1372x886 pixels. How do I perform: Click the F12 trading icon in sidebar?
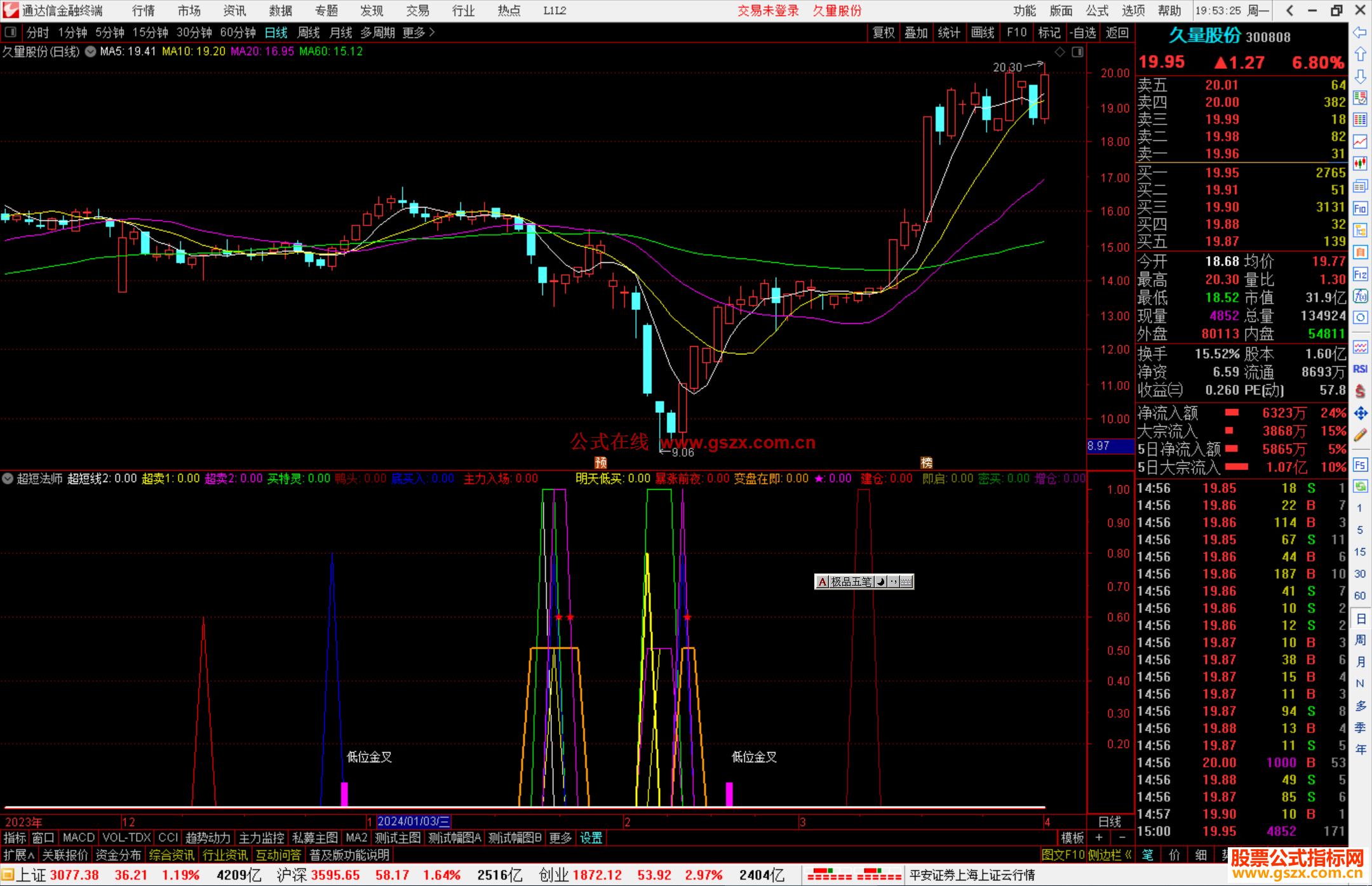[x=1360, y=274]
